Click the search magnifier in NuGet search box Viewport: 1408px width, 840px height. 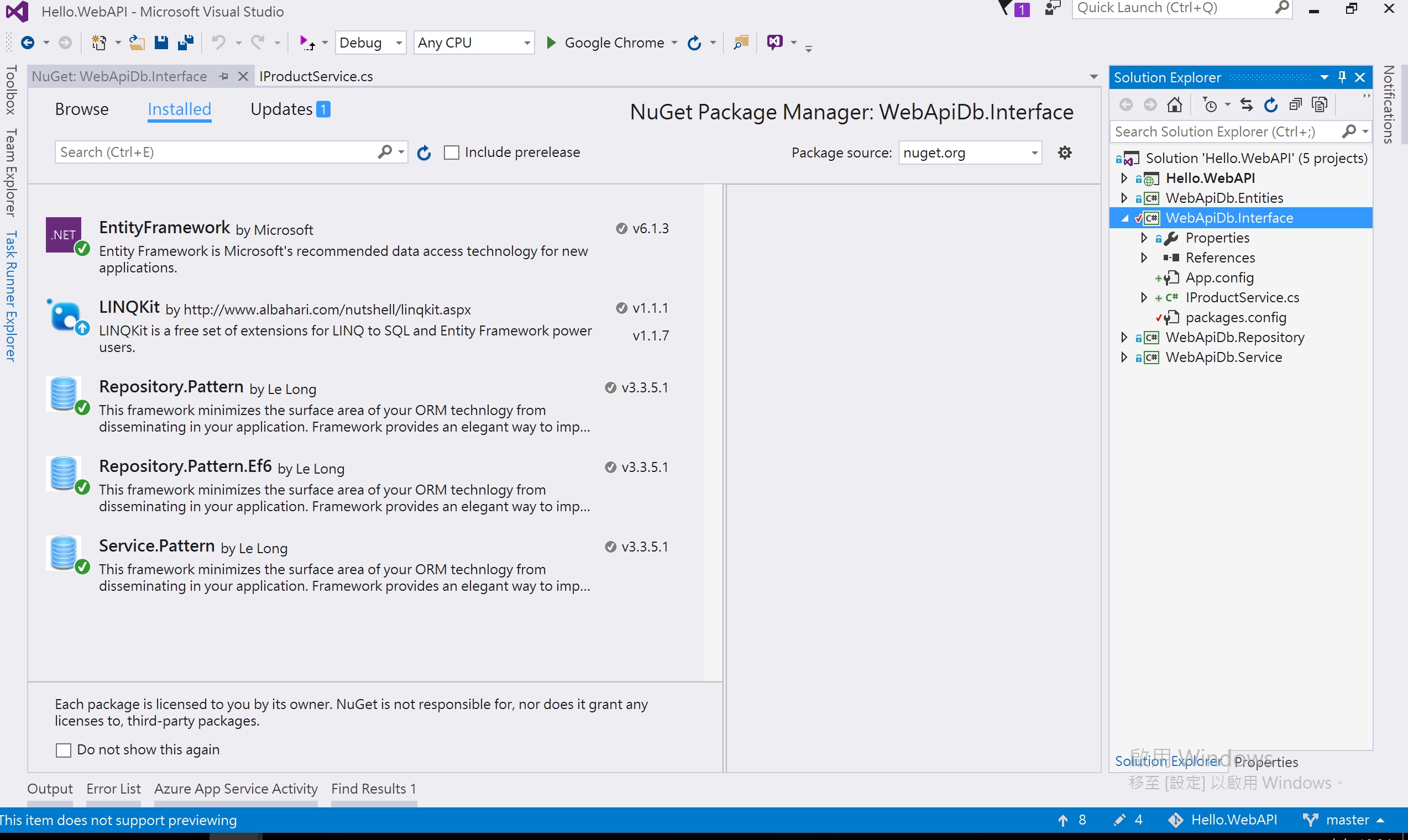click(x=385, y=152)
